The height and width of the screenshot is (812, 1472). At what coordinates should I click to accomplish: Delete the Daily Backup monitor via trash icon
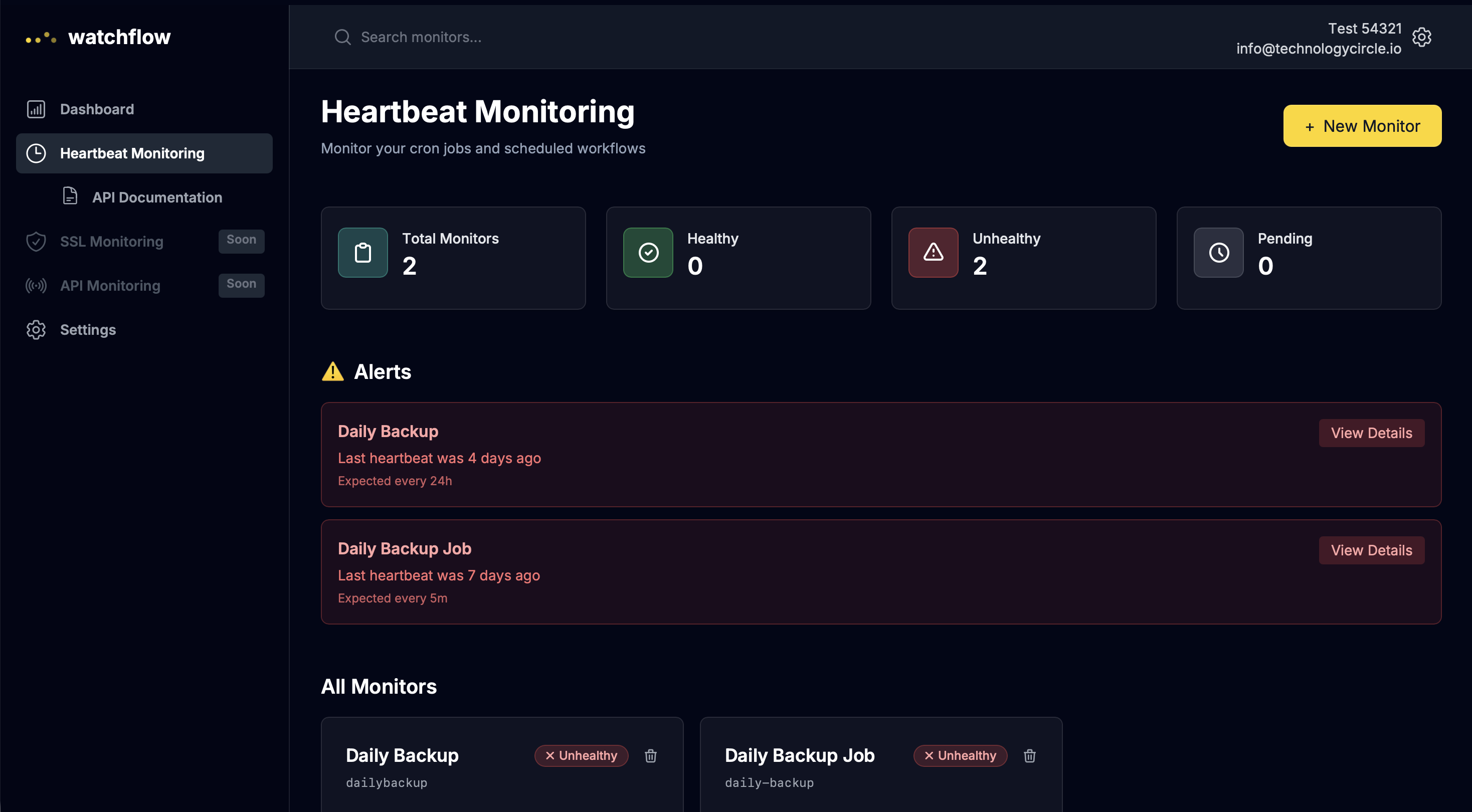pyautogui.click(x=651, y=755)
